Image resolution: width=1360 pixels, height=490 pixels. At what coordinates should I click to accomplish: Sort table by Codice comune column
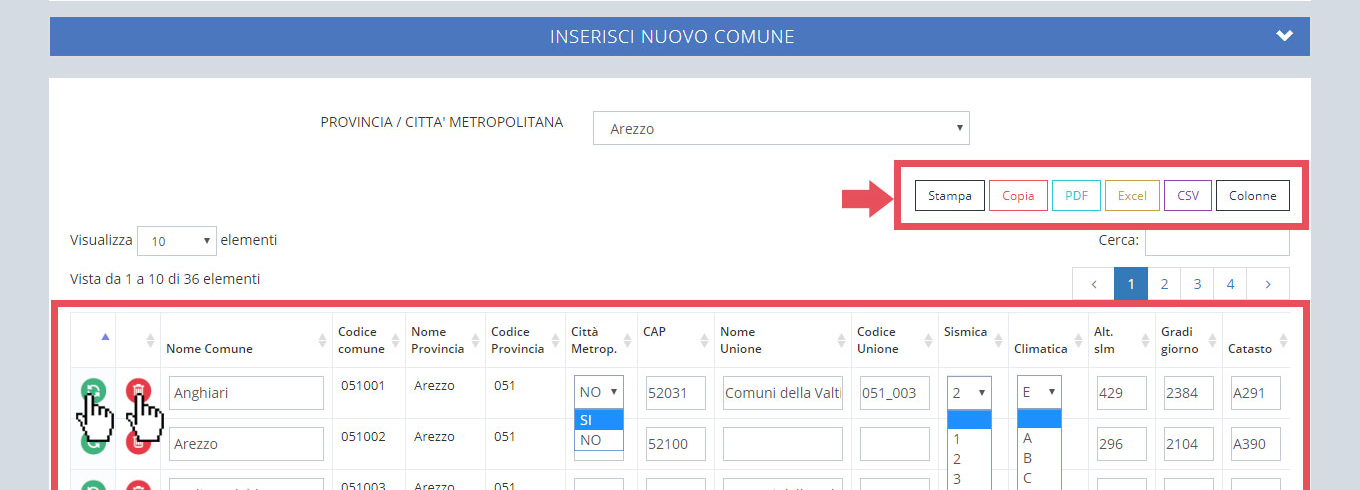(x=369, y=340)
